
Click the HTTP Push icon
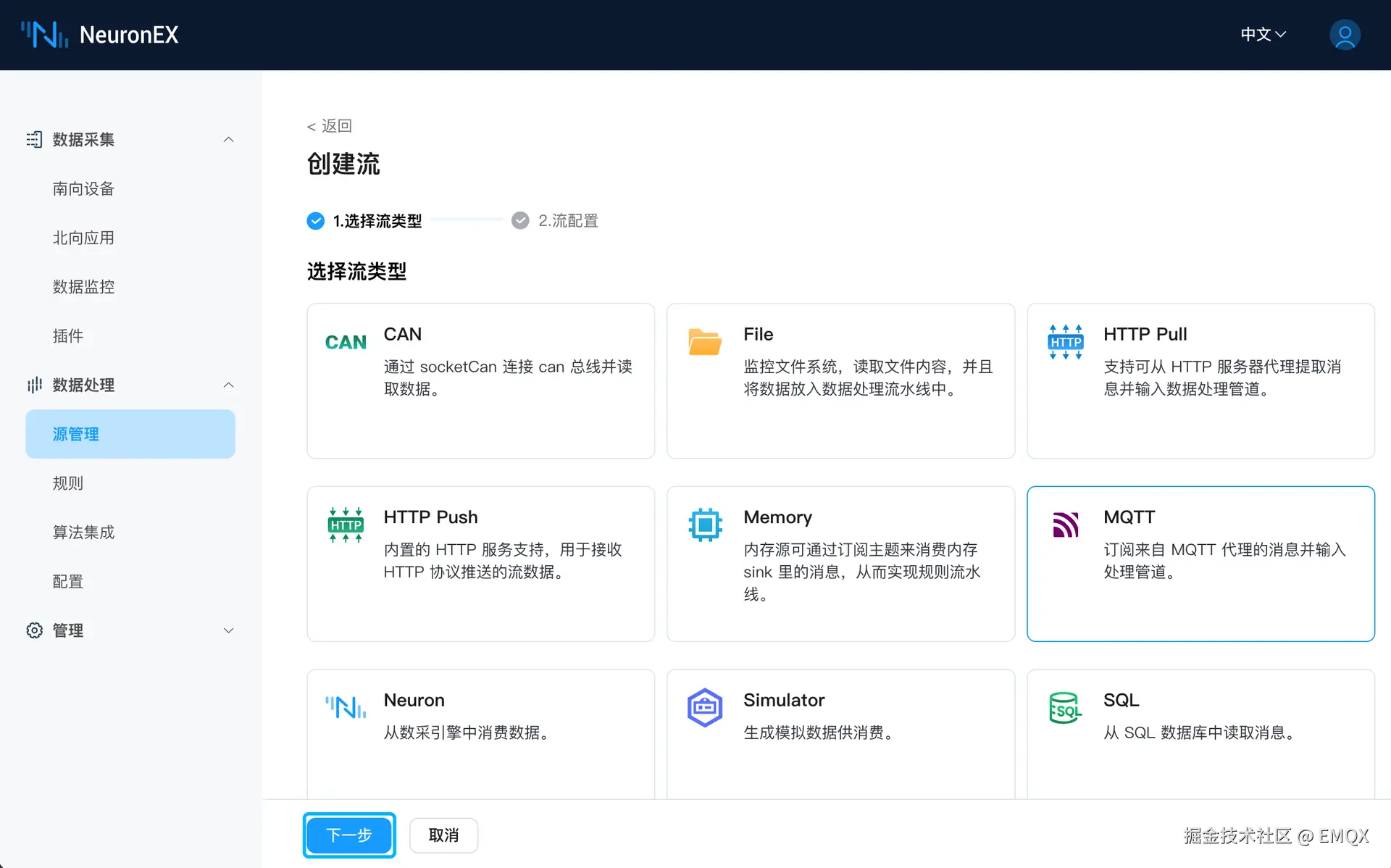[346, 525]
